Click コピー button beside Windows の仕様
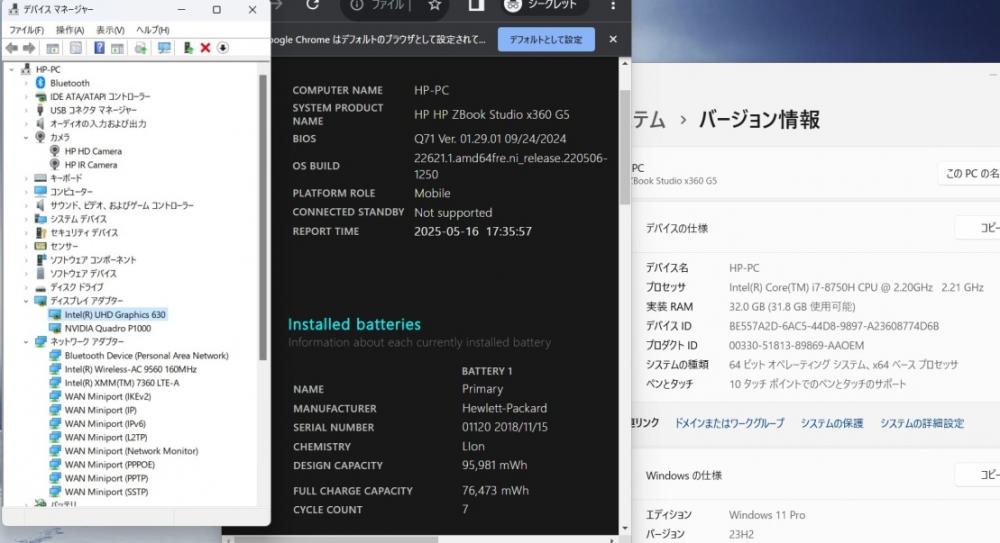Image resolution: width=1000 pixels, height=543 pixels. 979,475
